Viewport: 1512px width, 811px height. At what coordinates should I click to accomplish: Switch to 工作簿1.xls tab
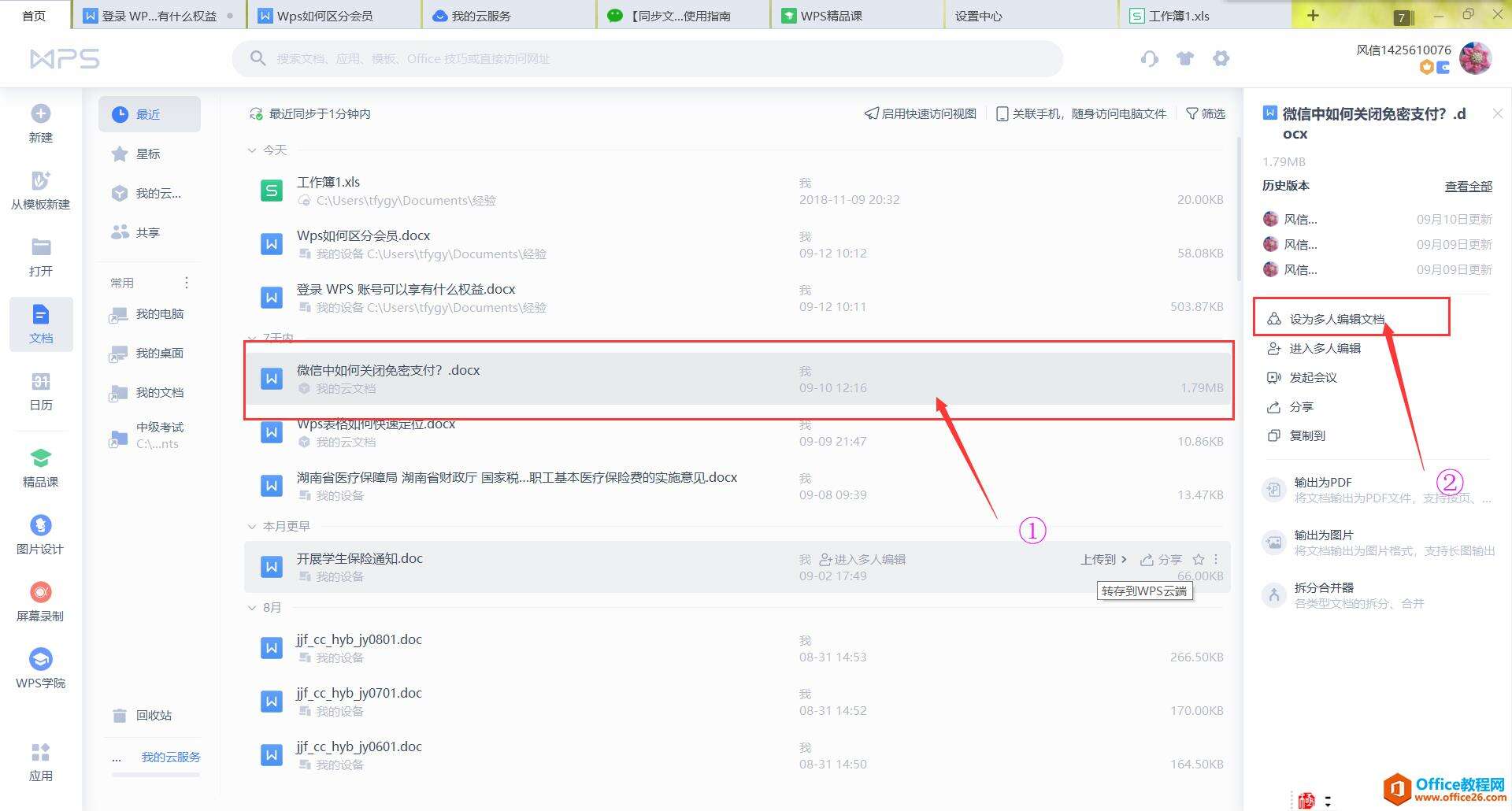coord(1205,16)
